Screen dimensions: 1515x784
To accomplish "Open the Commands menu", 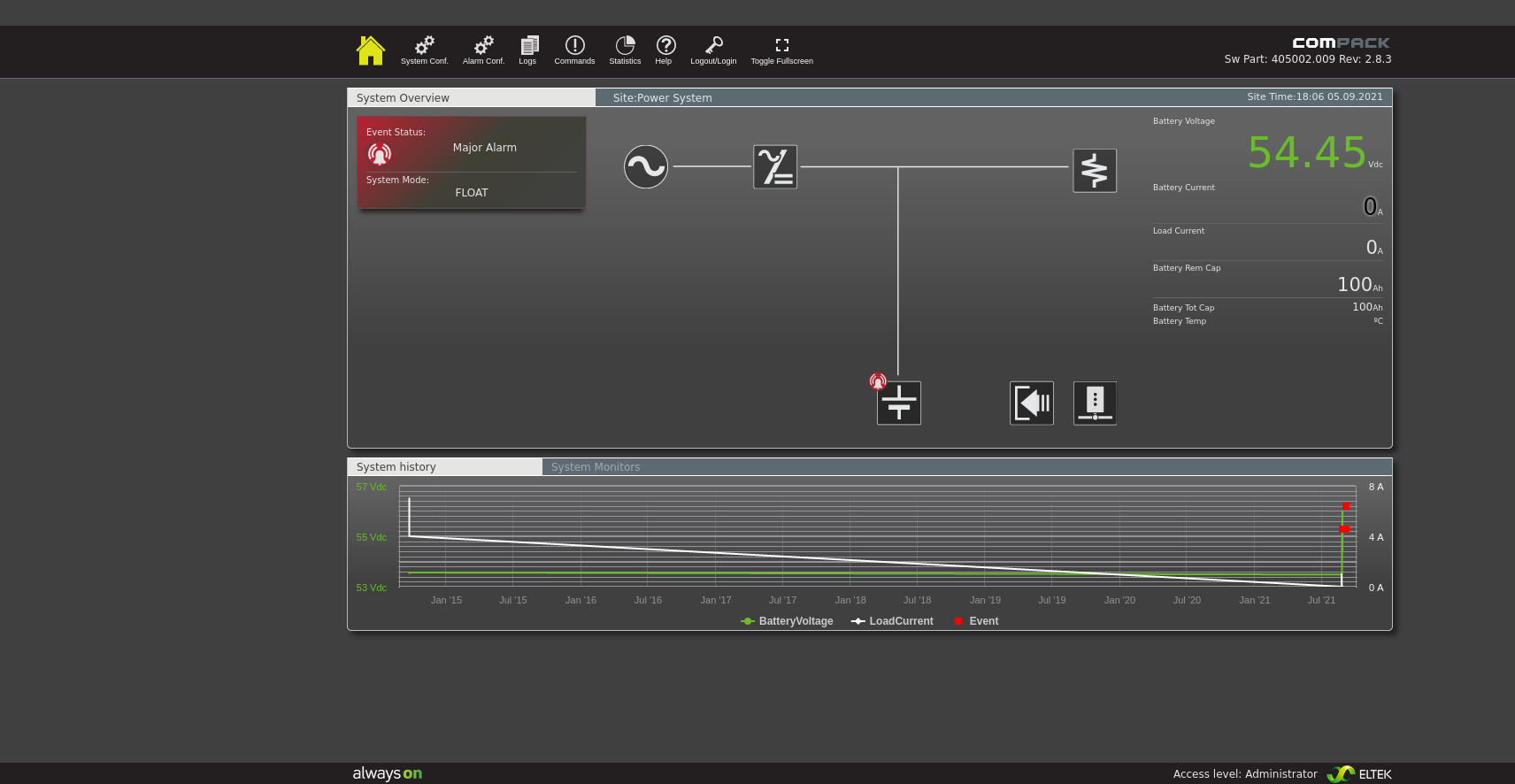I will pyautogui.click(x=574, y=50).
